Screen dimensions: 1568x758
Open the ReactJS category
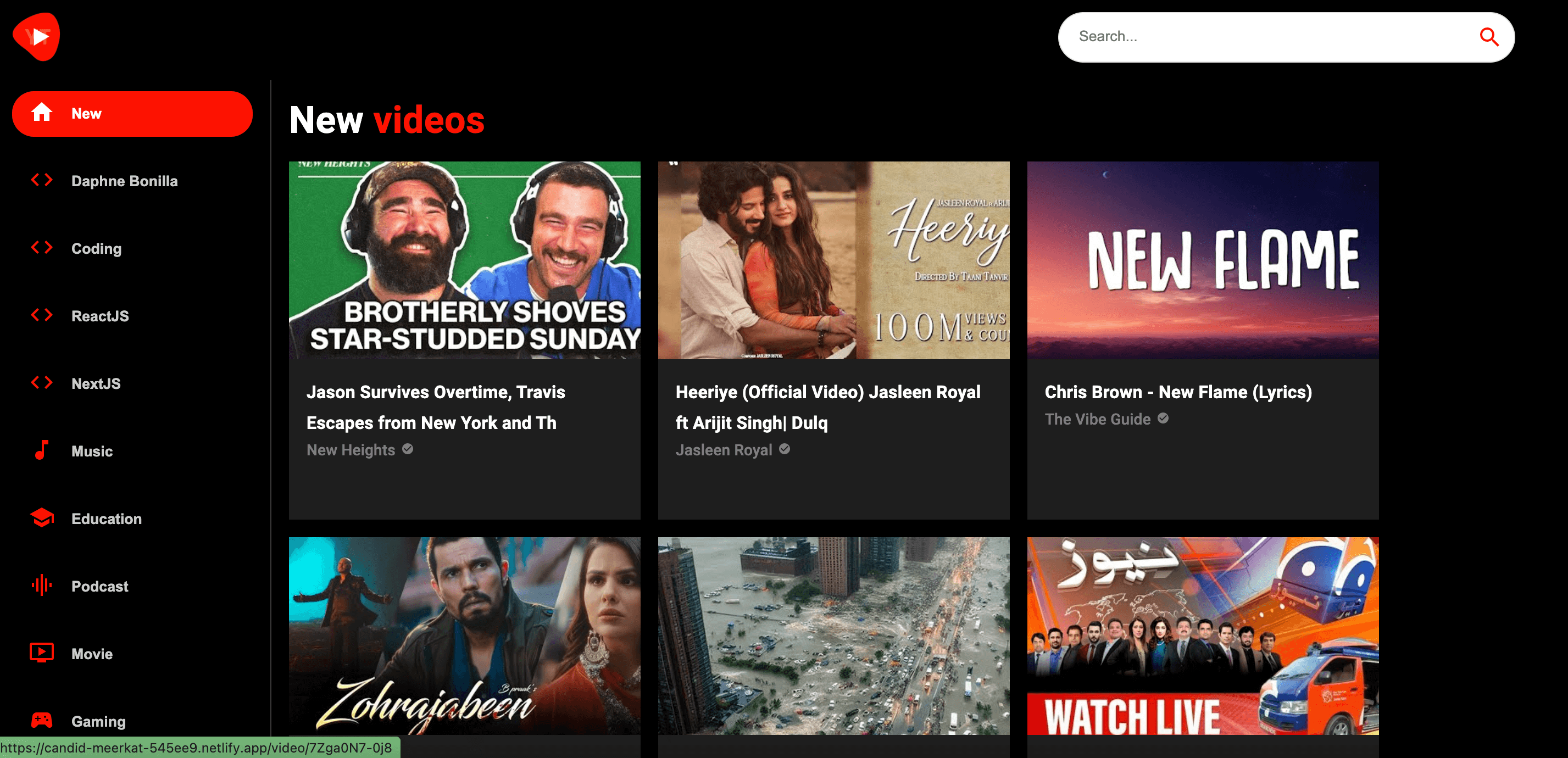(x=132, y=316)
